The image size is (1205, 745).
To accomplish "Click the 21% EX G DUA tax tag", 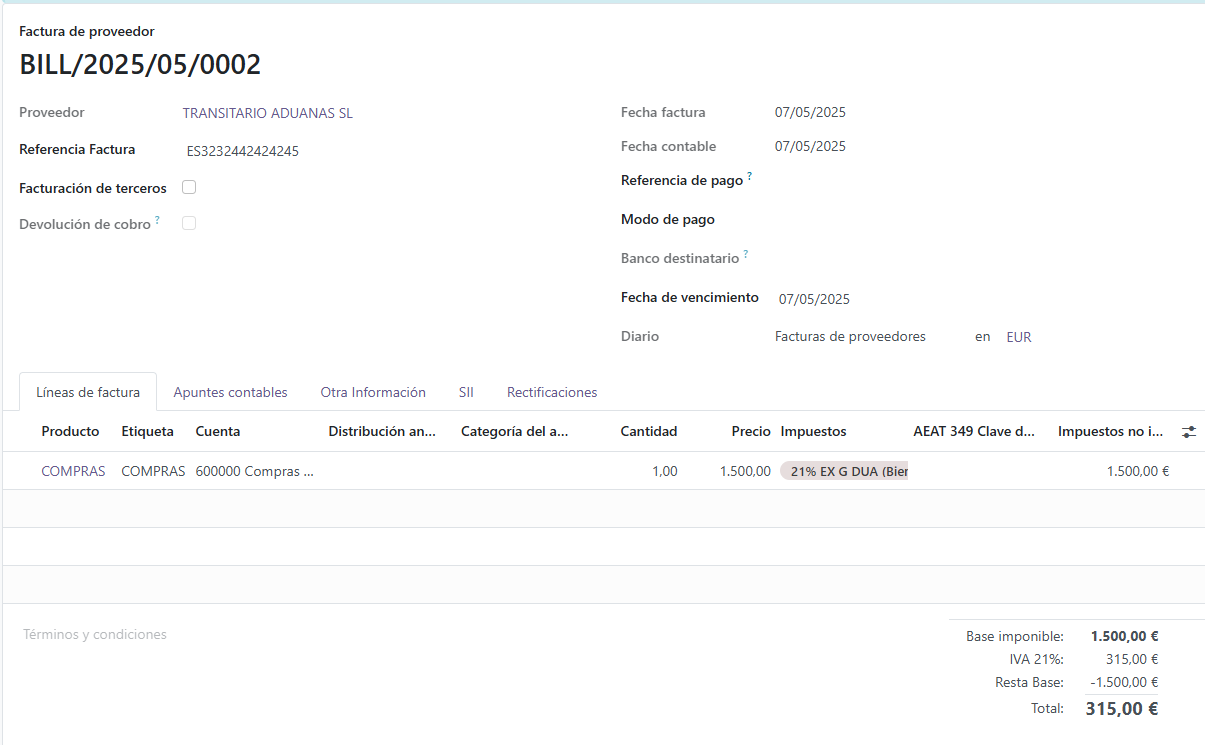I will click(845, 471).
